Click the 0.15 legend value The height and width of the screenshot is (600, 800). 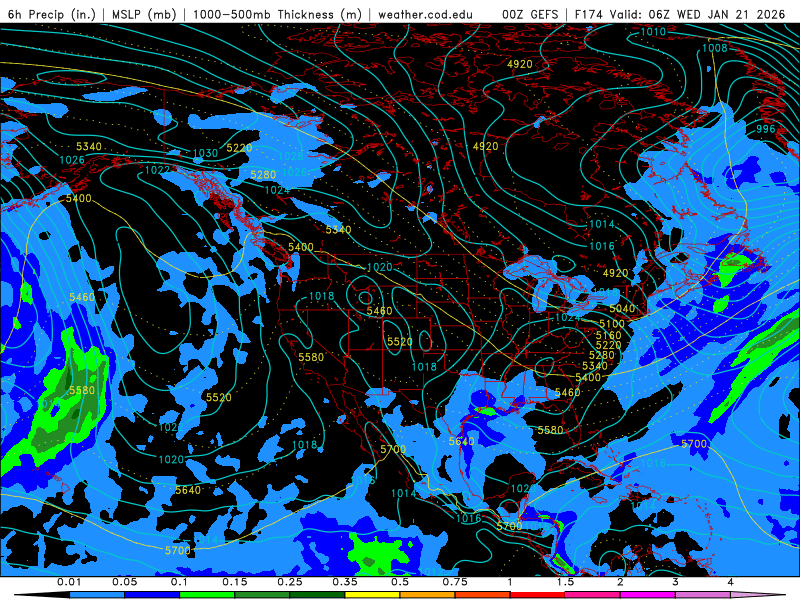[x=235, y=582]
